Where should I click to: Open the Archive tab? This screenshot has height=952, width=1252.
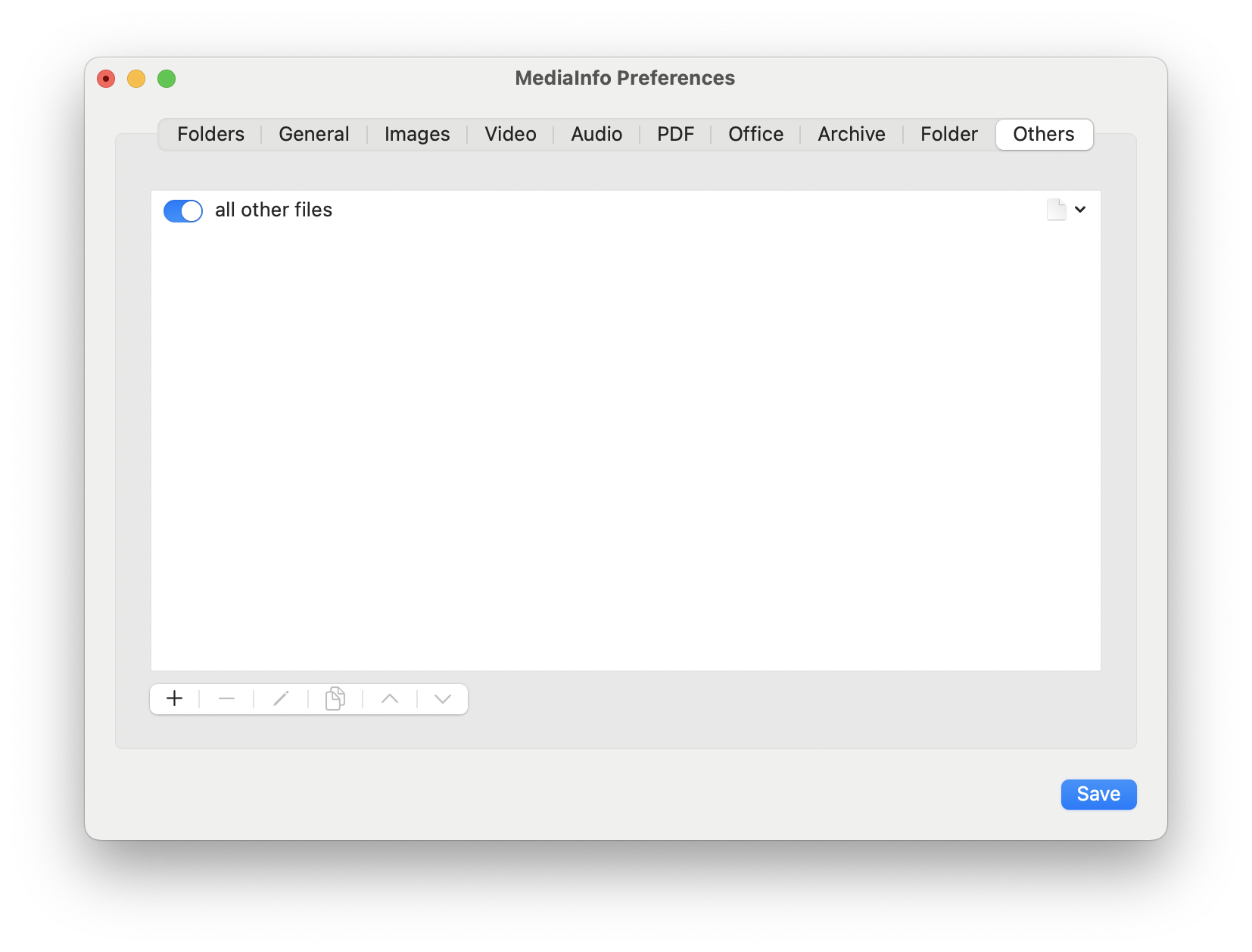[x=852, y=134]
